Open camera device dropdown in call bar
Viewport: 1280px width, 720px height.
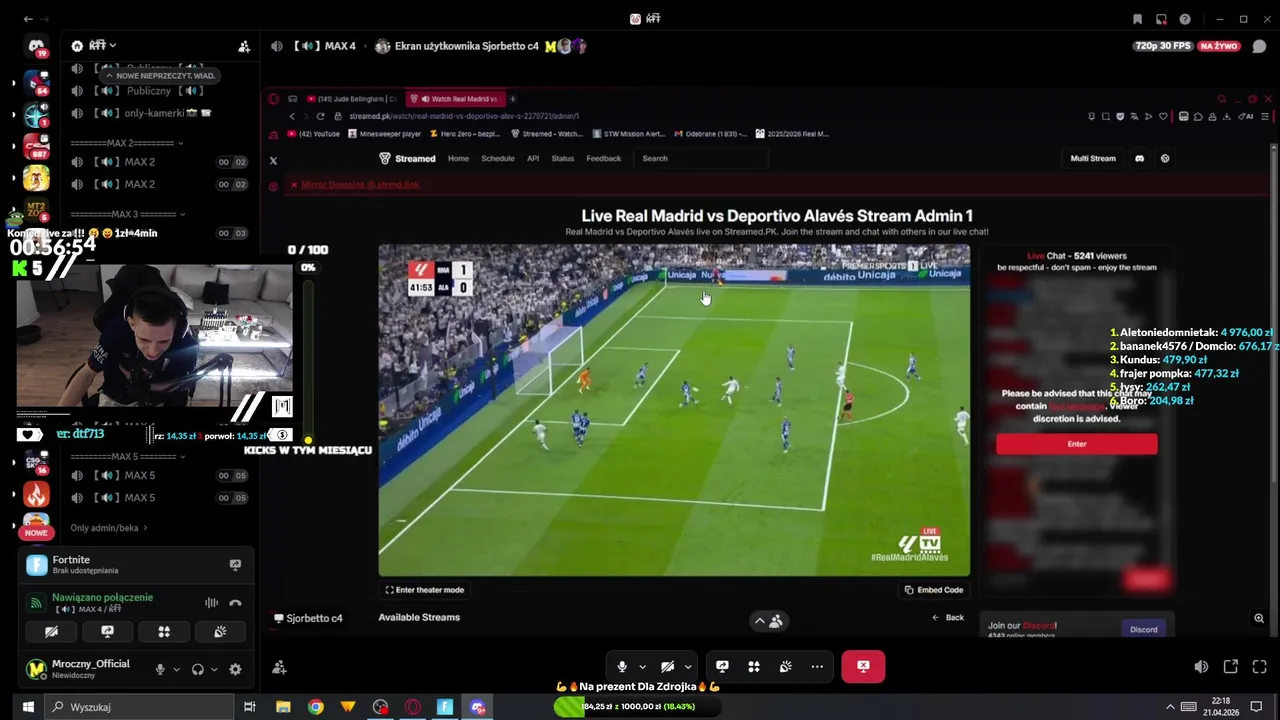[688, 667]
